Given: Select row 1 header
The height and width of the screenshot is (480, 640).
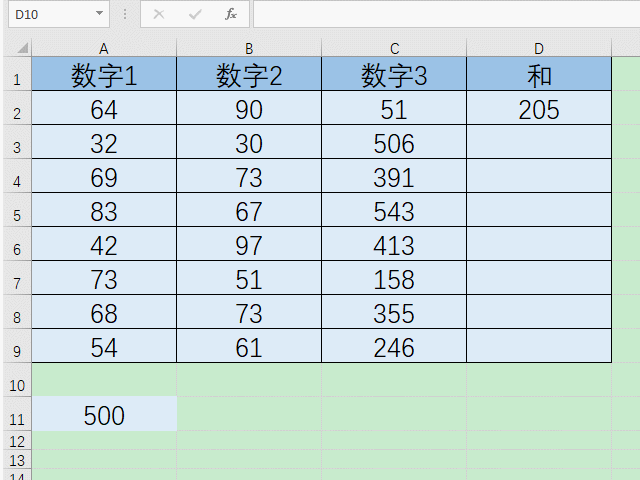Looking at the screenshot, I should pos(17,74).
